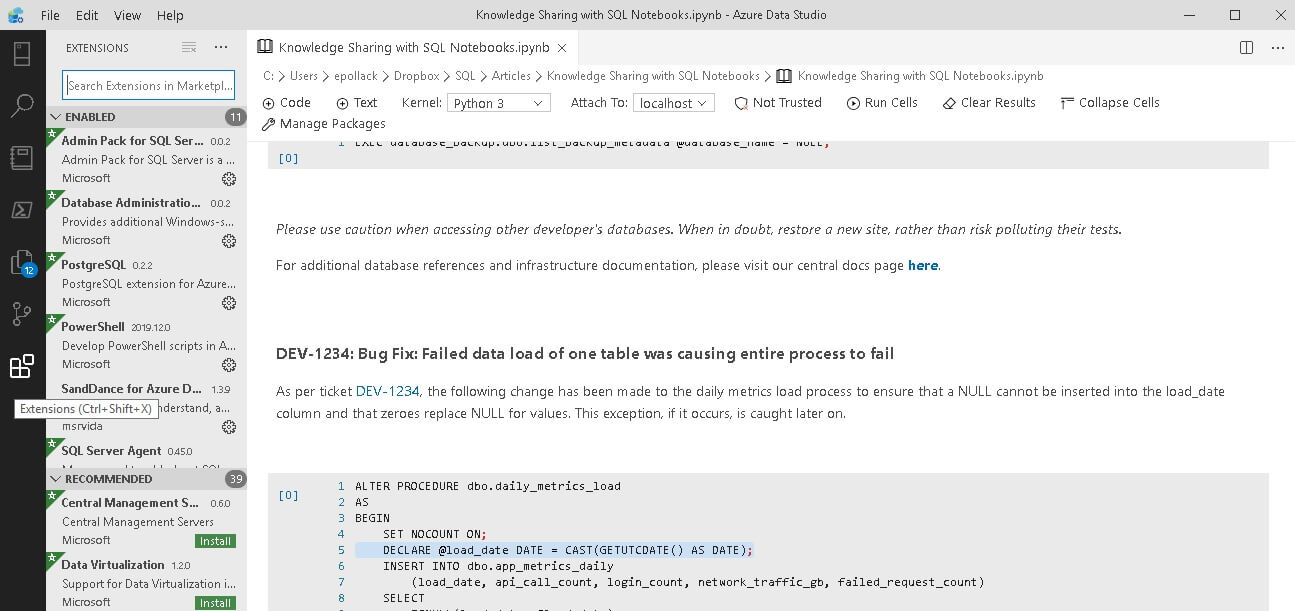Open Manage Packages for the notebook
The width and height of the screenshot is (1295, 611).
pyautogui.click(x=324, y=124)
